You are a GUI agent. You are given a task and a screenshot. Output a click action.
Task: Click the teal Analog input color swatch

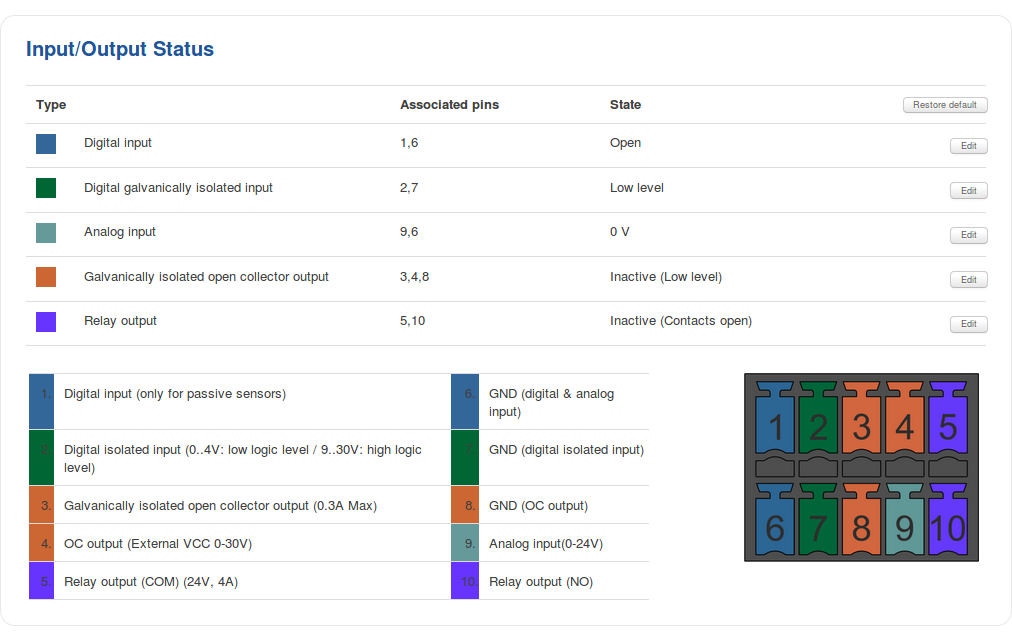46,233
